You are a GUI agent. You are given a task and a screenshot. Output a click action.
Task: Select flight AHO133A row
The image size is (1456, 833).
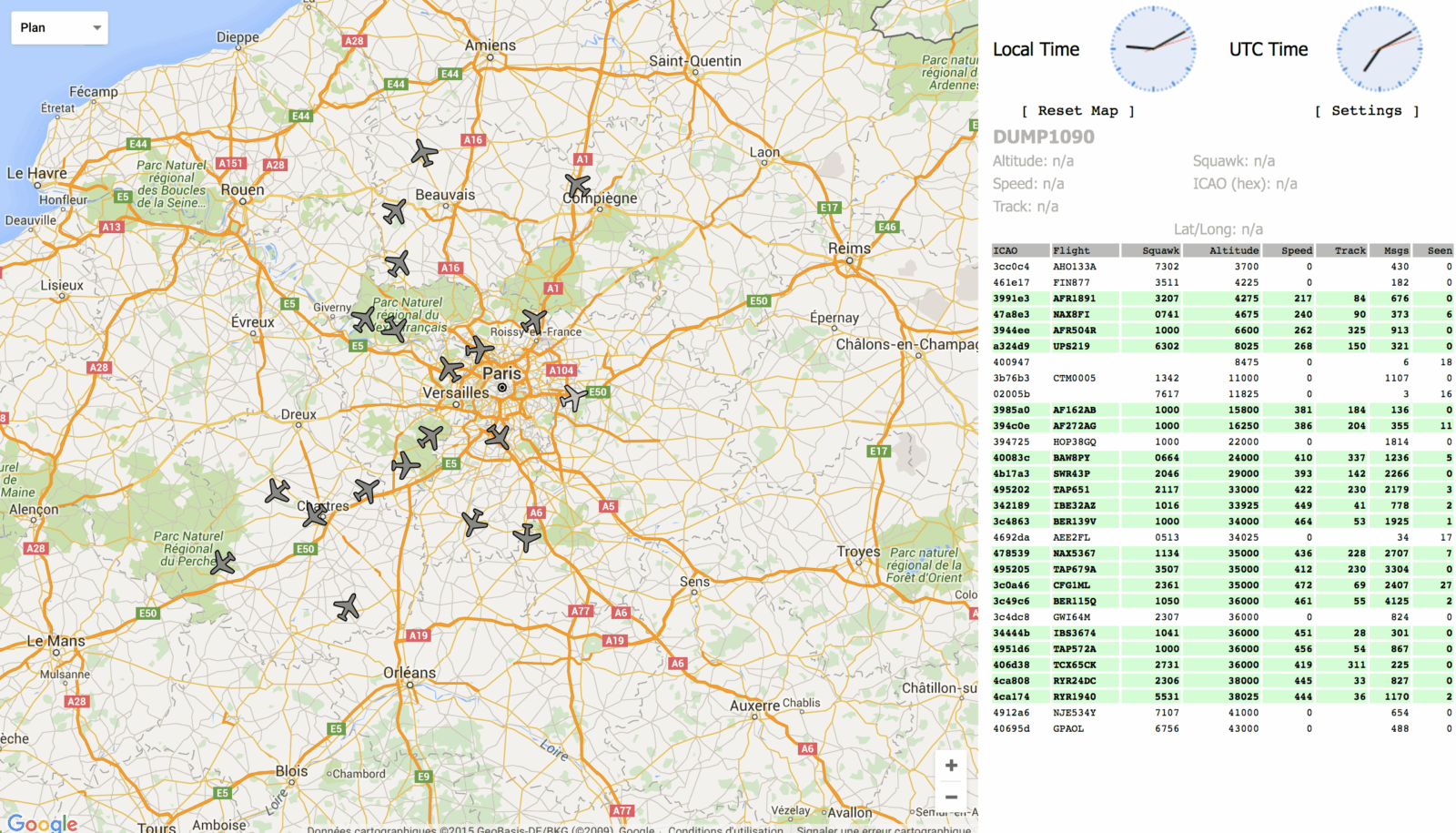(1222, 267)
